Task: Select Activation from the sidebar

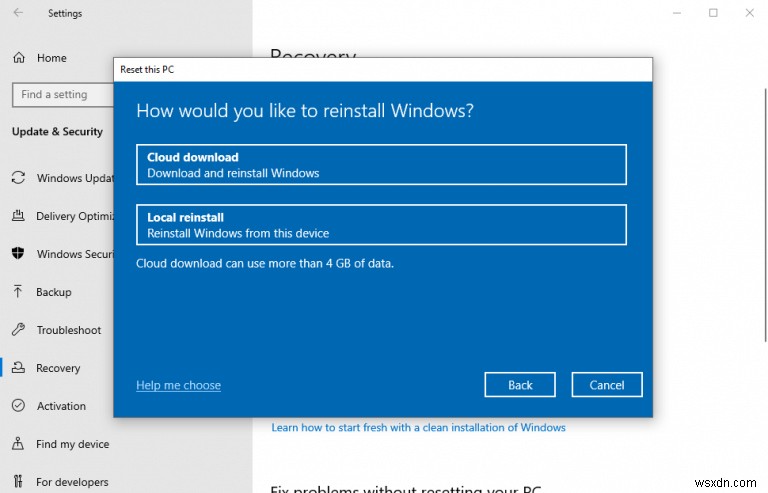Action: (61, 406)
